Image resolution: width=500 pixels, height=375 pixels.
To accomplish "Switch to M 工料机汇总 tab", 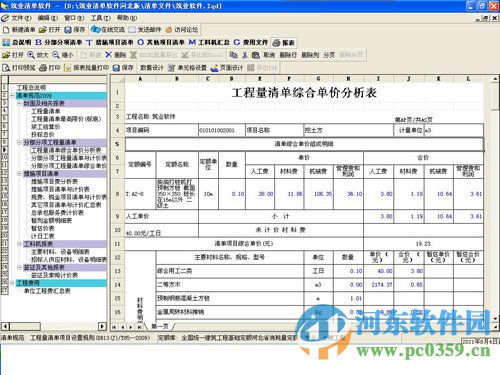I will click(209, 42).
